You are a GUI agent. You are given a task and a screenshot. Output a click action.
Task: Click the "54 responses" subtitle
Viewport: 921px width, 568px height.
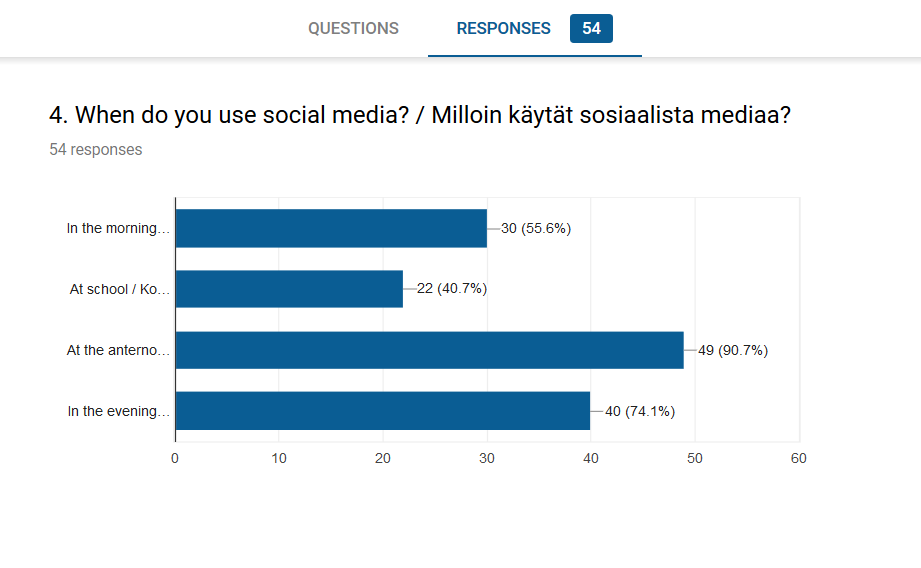(x=96, y=150)
